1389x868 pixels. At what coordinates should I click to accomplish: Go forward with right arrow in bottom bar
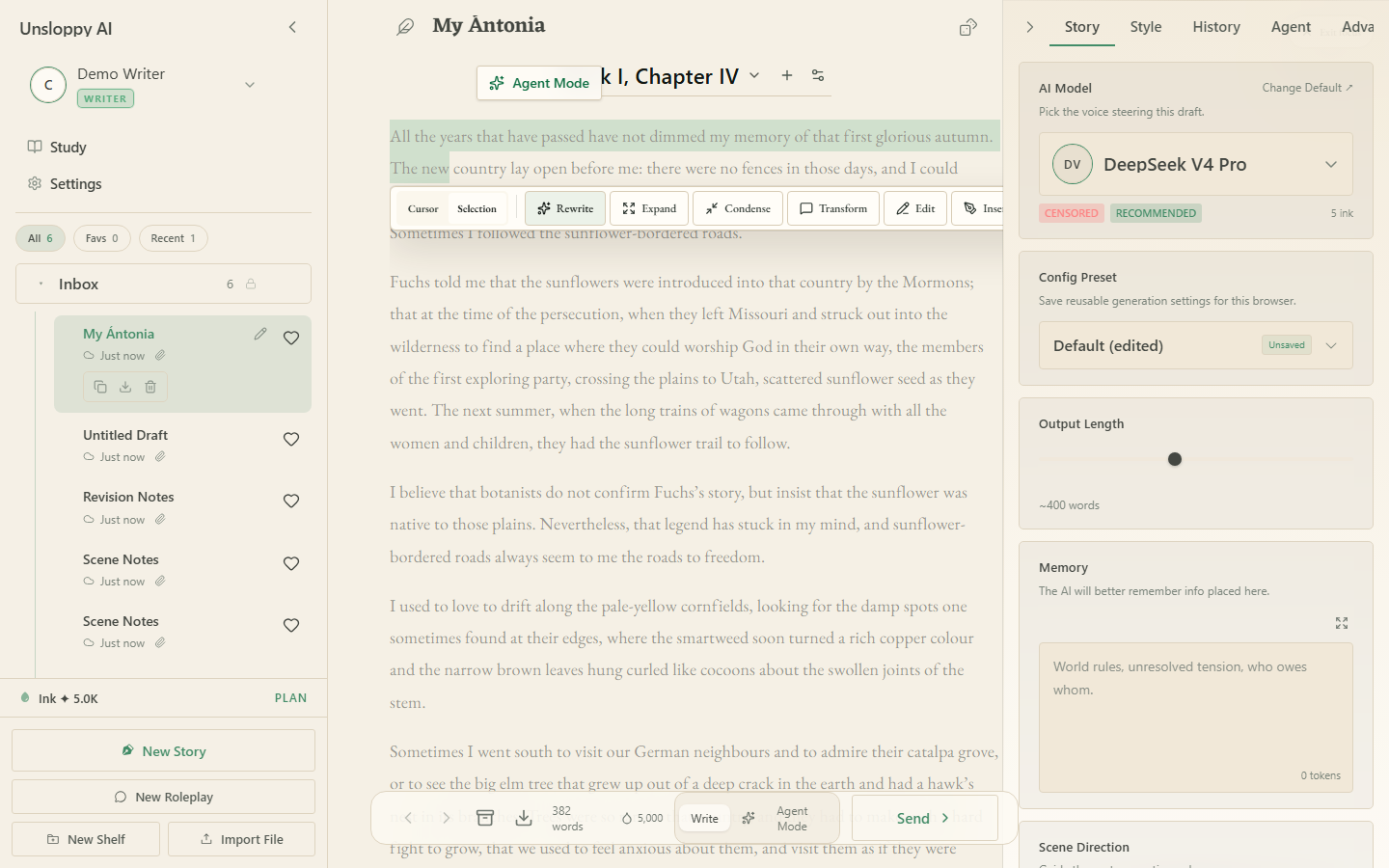click(x=446, y=818)
